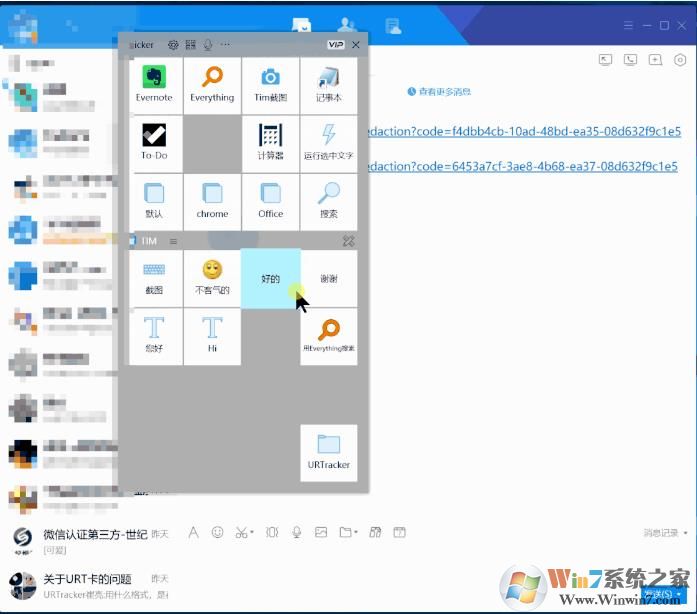Start a voice call from chat header
Image resolution: width=697 pixels, height=614 pixels.
click(630, 60)
